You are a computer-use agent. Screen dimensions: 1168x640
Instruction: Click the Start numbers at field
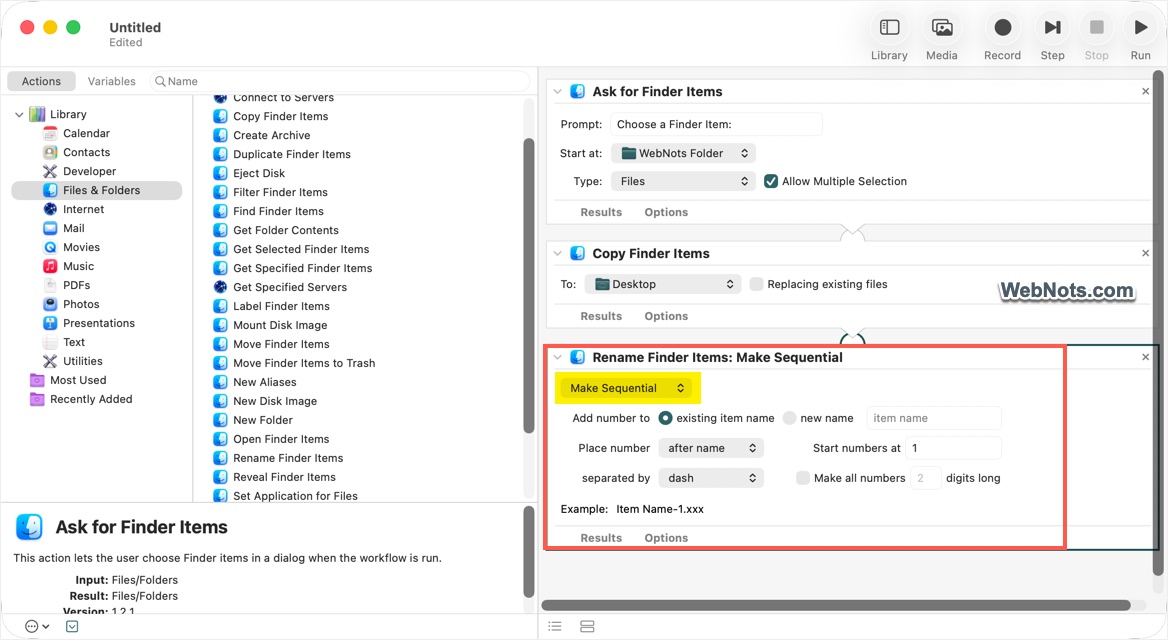[953, 448]
